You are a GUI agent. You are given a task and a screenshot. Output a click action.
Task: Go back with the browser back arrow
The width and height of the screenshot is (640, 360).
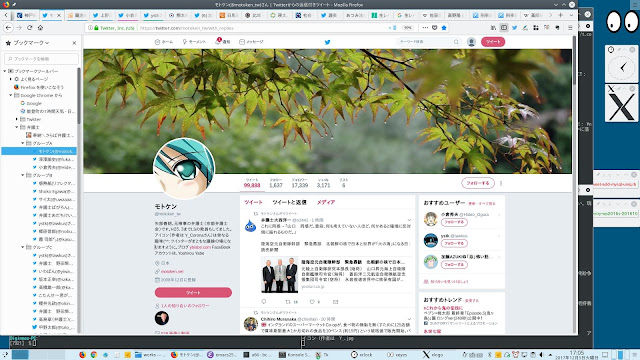(x=8, y=27)
